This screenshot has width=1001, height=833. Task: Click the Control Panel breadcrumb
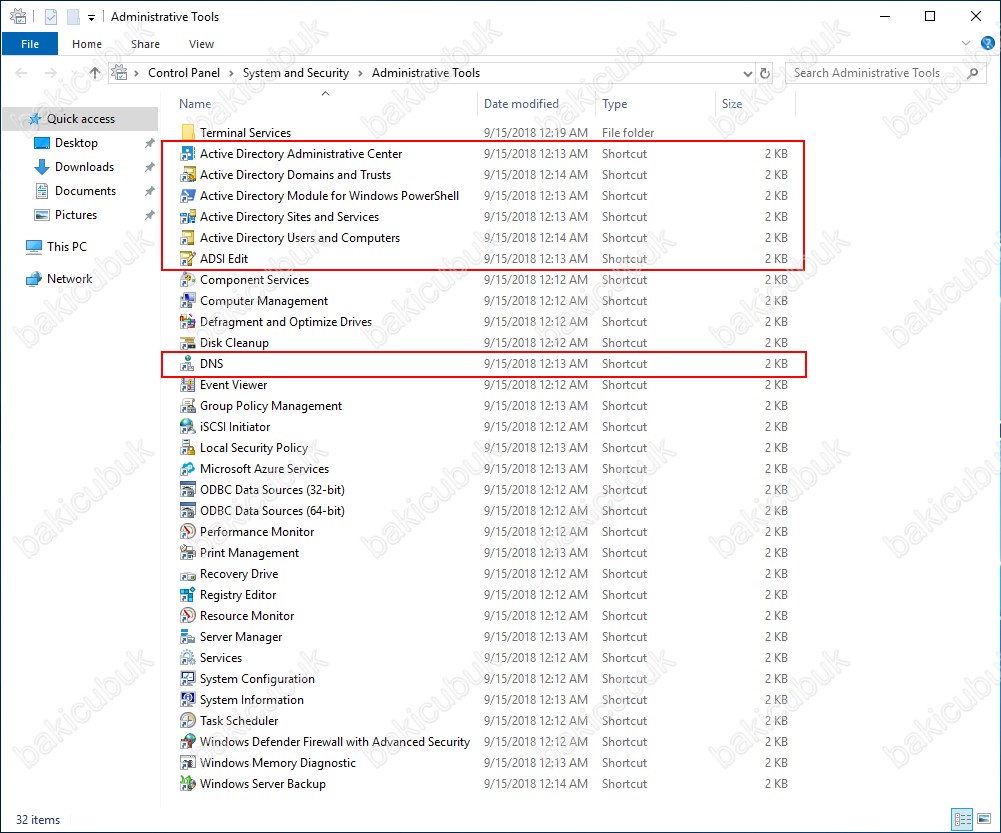coord(184,73)
